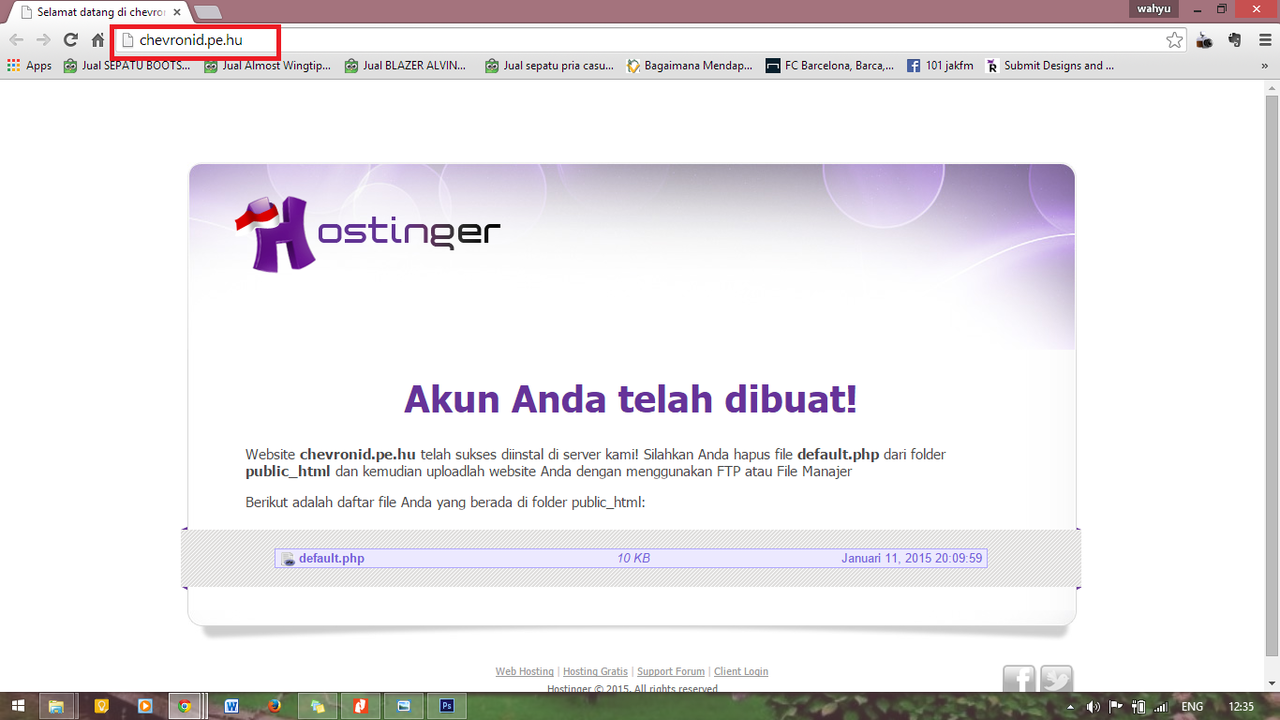
Task: Click the Client Login footer link
Action: pos(741,671)
